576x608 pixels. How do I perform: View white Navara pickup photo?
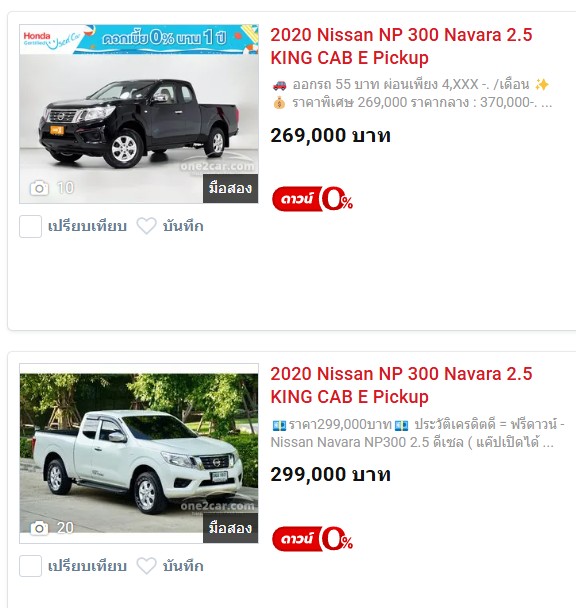(139, 454)
